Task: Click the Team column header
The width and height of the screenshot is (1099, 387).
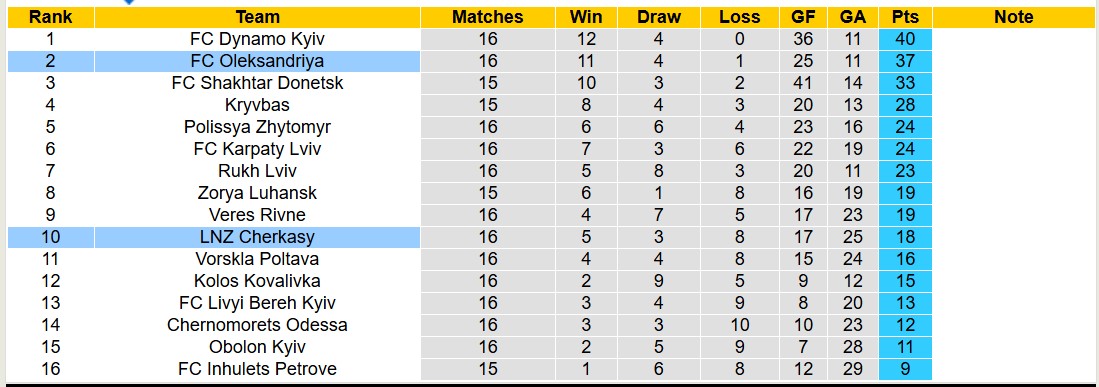Action: click(257, 18)
